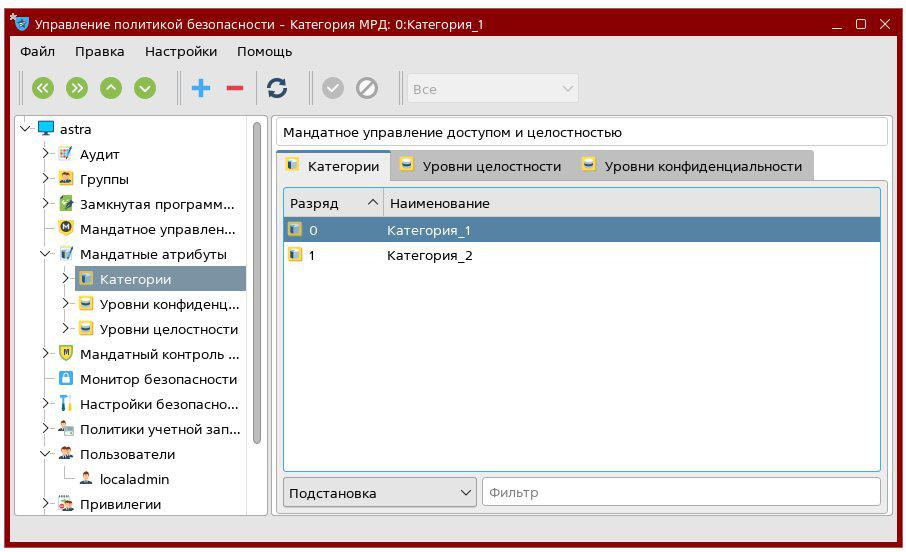The width and height of the screenshot is (906, 552).
Task: Expand the "Уровни целостности" tree node
Action: [66, 329]
